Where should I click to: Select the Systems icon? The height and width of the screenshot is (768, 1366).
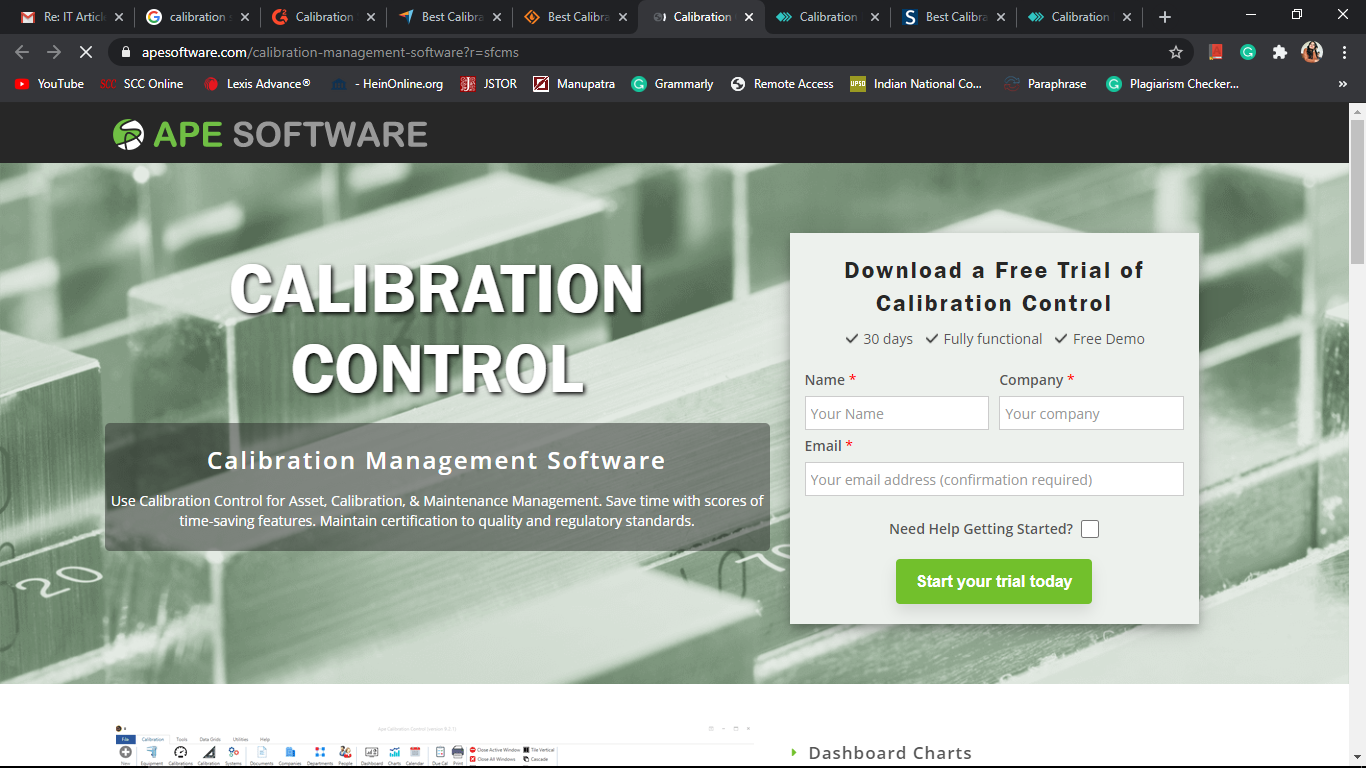click(234, 752)
